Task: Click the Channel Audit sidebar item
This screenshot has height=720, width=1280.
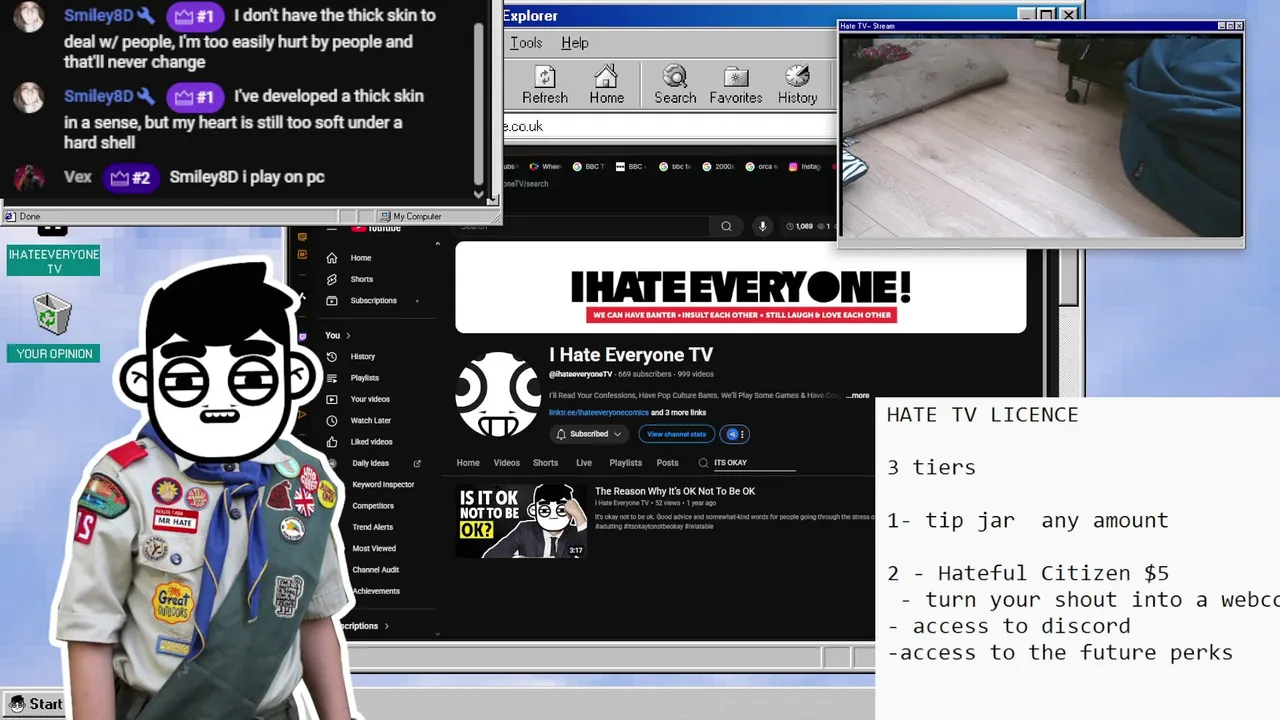Action: pos(375,569)
